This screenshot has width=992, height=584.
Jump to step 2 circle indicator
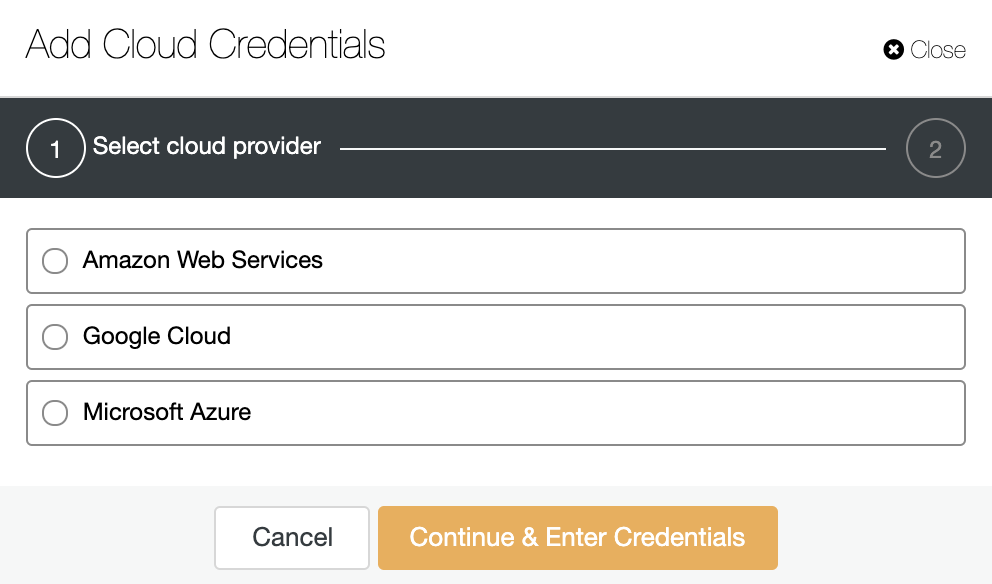936,148
